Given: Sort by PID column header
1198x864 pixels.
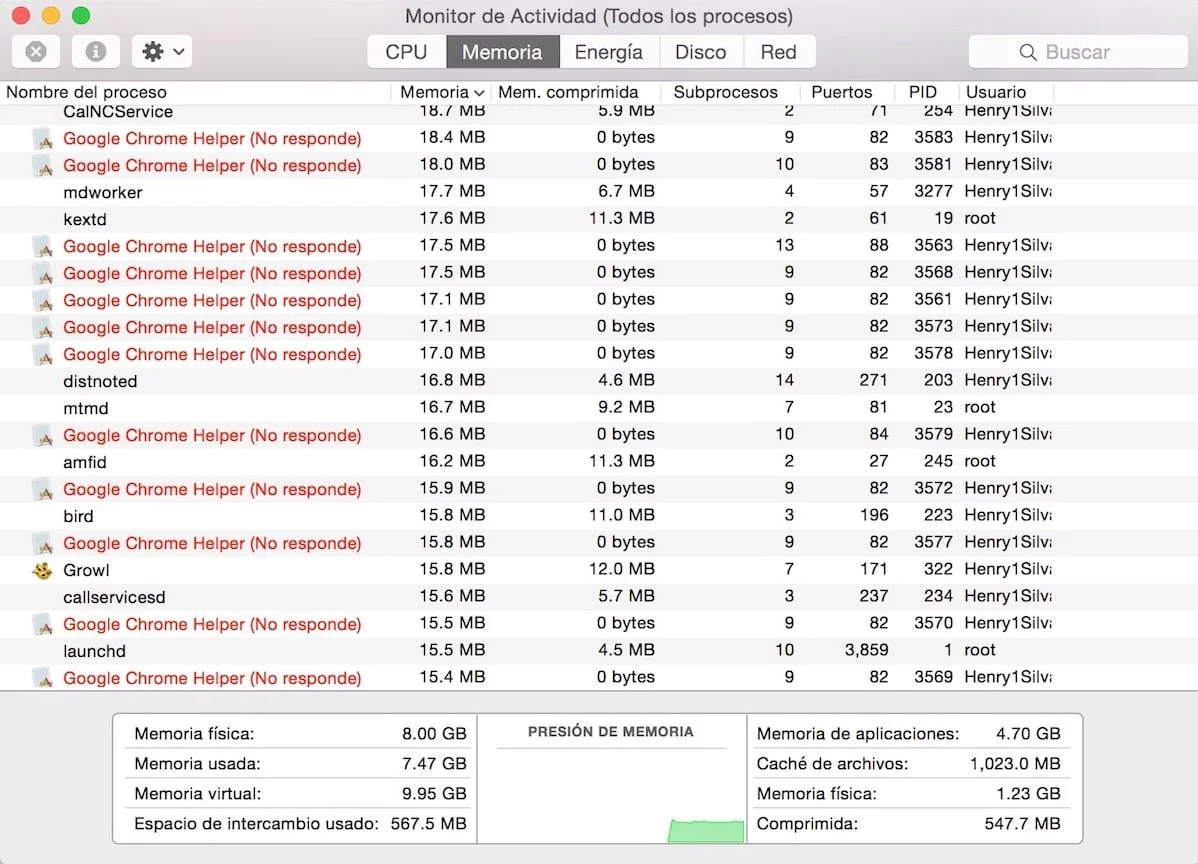Looking at the screenshot, I should coord(925,92).
